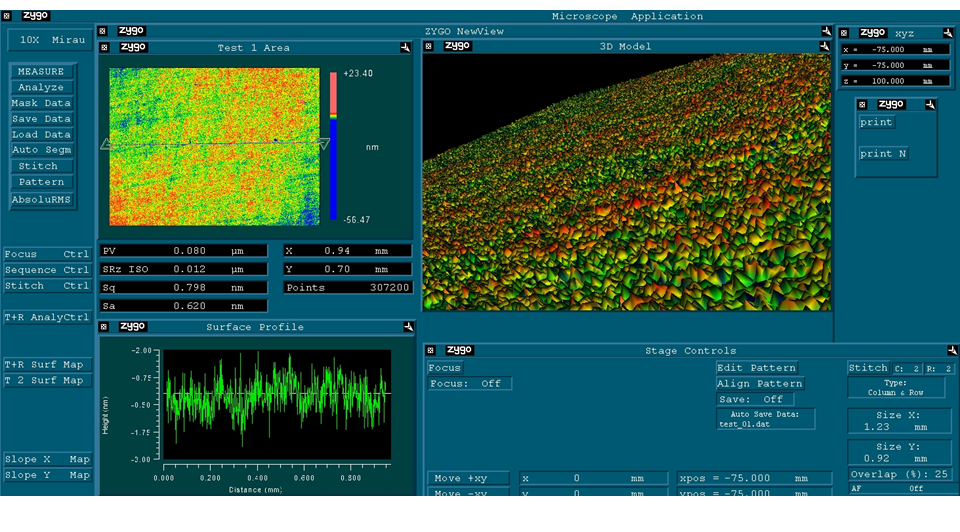
Task: Toggle Save: Off setting
Action: [x=755, y=400]
